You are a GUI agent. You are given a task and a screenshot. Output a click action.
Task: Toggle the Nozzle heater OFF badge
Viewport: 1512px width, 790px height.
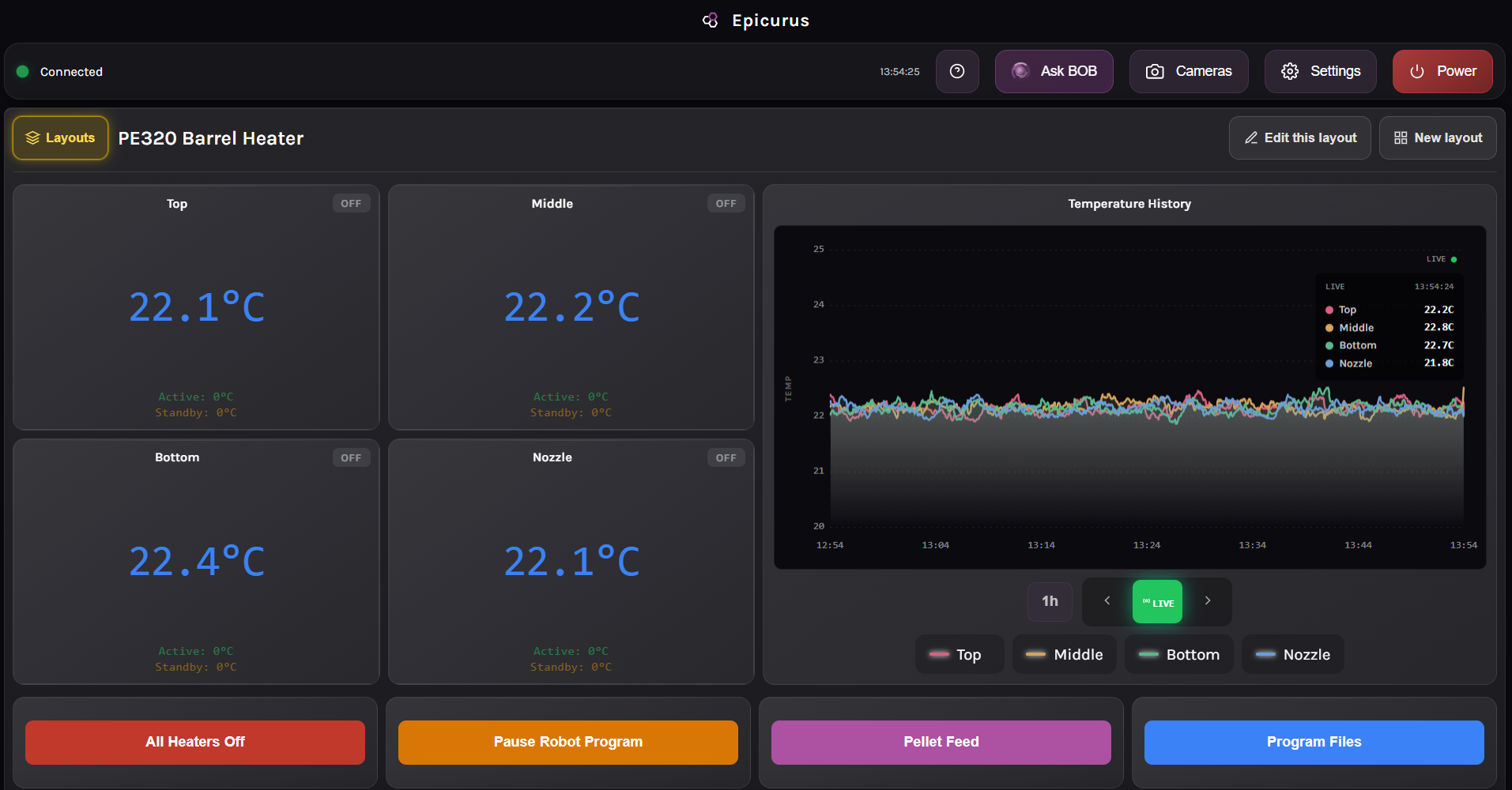(x=726, y=457)
